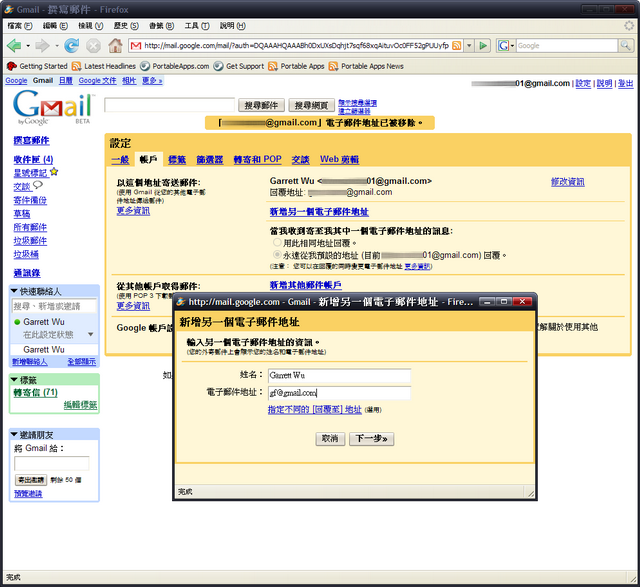
Task: Click the star icon beside 星號標記
Action: (x=54, y=172)
